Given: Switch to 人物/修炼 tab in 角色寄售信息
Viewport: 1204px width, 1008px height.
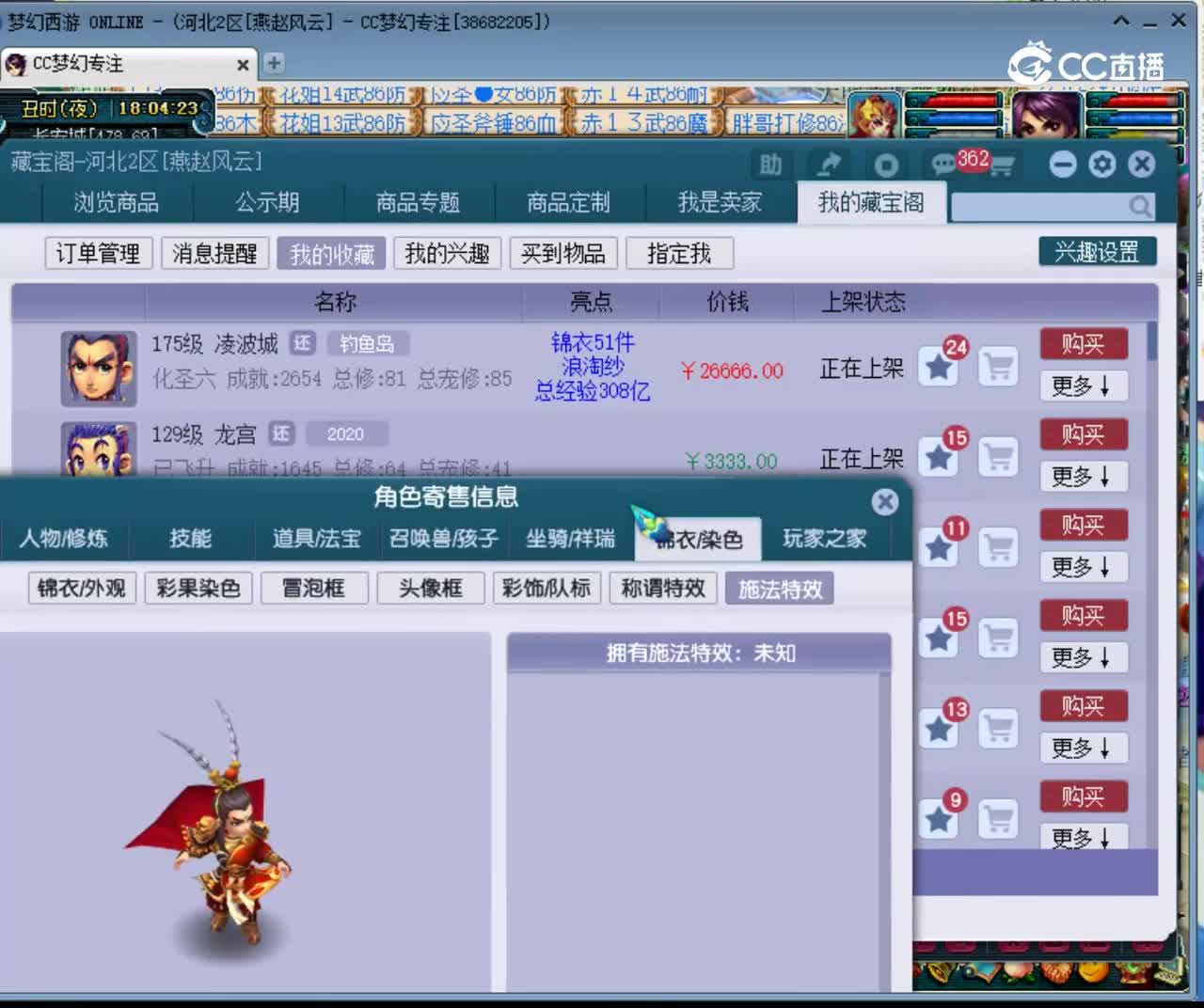Looking at the screenshot, I should (x=64, y=538).
